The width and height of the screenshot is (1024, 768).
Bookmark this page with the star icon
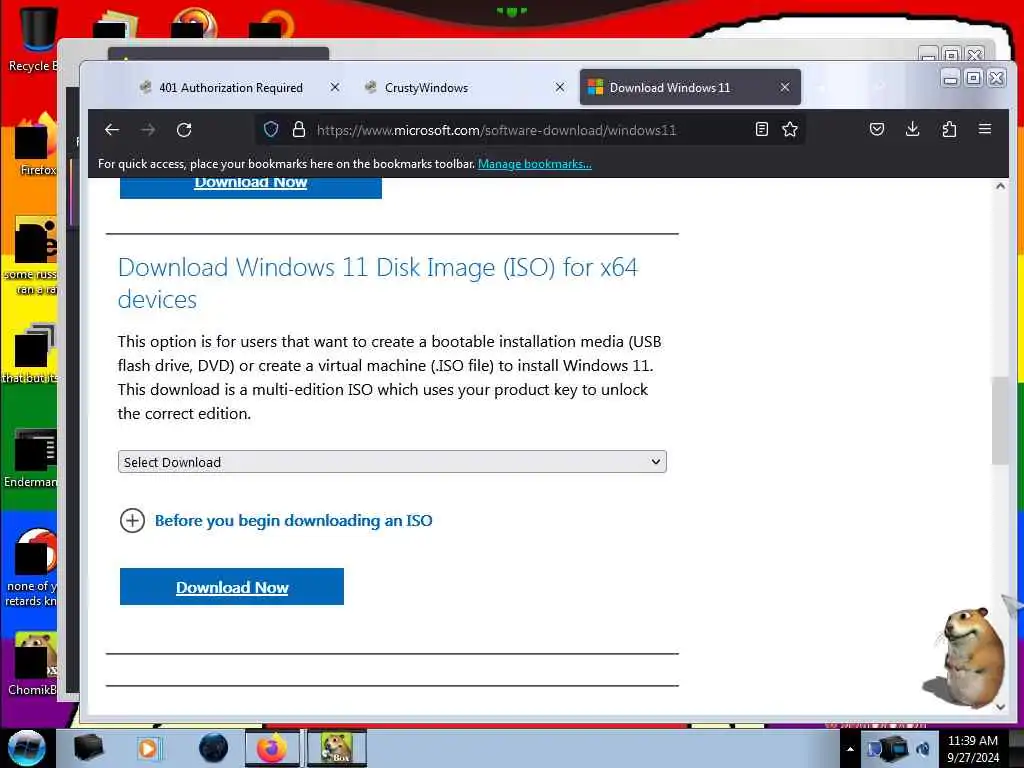[x=790, y=129]
